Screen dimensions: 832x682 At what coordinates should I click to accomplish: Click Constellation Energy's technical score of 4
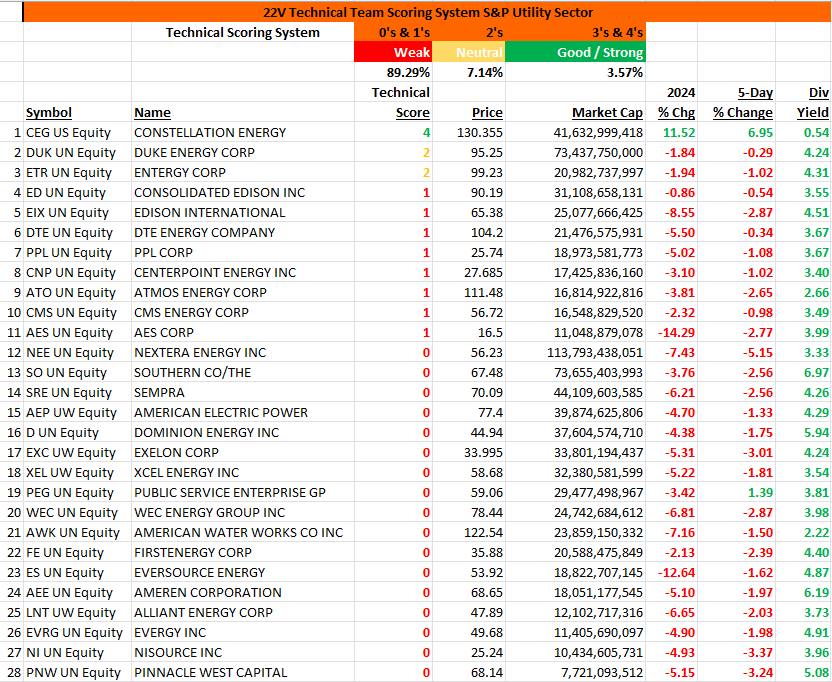click(x=393, y=132)
